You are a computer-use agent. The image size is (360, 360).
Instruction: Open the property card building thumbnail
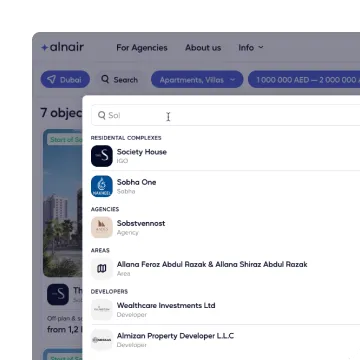click(x=62, y=203)
